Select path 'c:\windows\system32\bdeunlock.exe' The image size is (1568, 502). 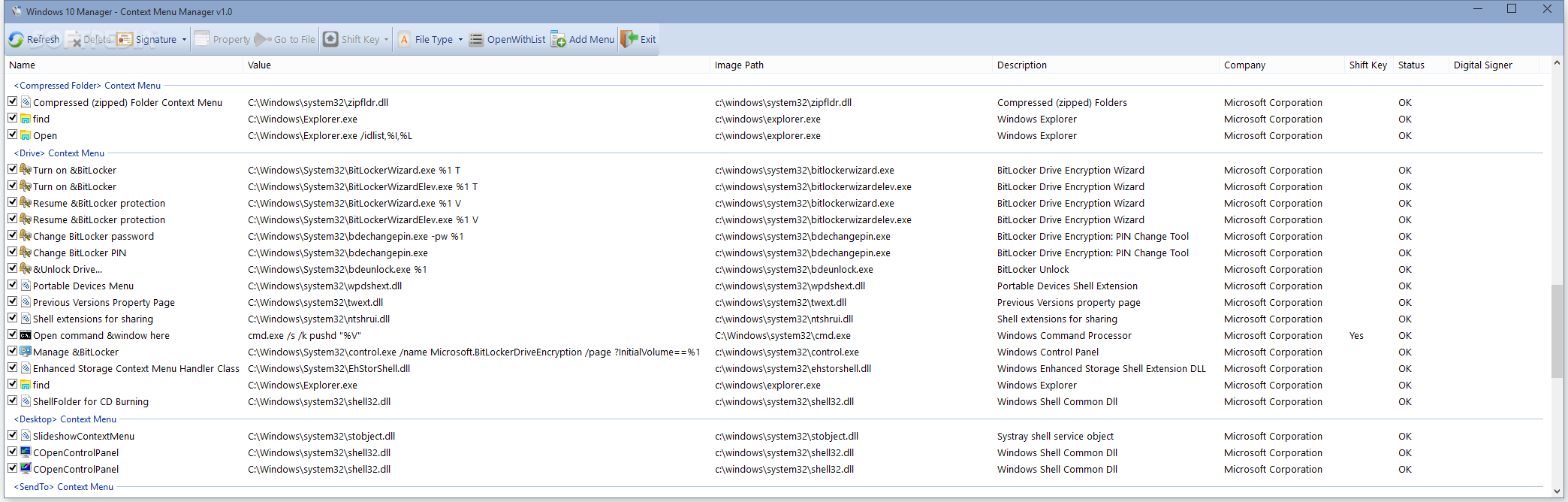(794, 270)
